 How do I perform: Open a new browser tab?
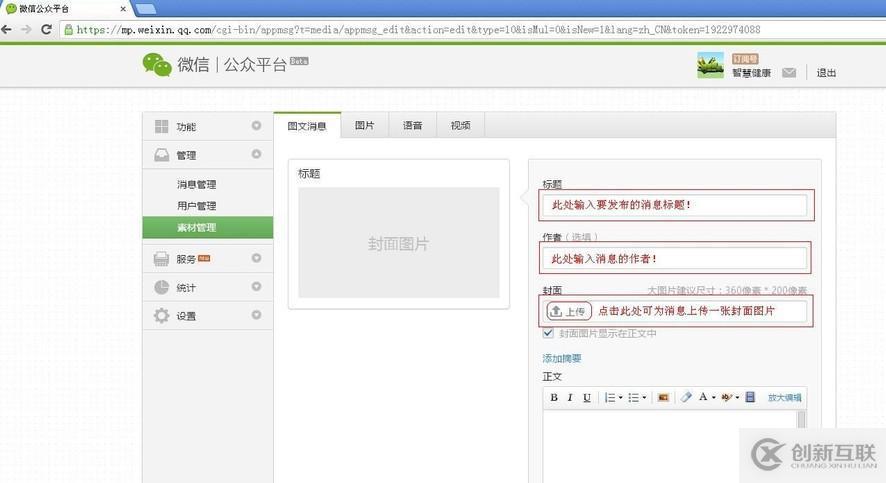tap(145, 8)
